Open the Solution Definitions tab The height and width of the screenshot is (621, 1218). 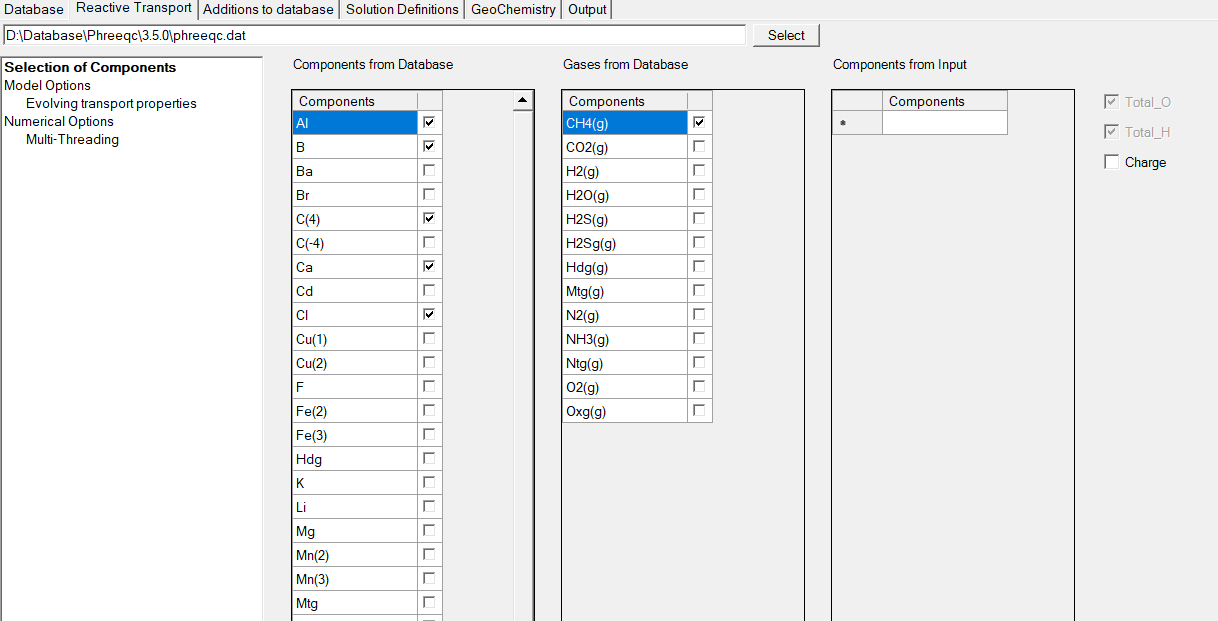point(402,9)
